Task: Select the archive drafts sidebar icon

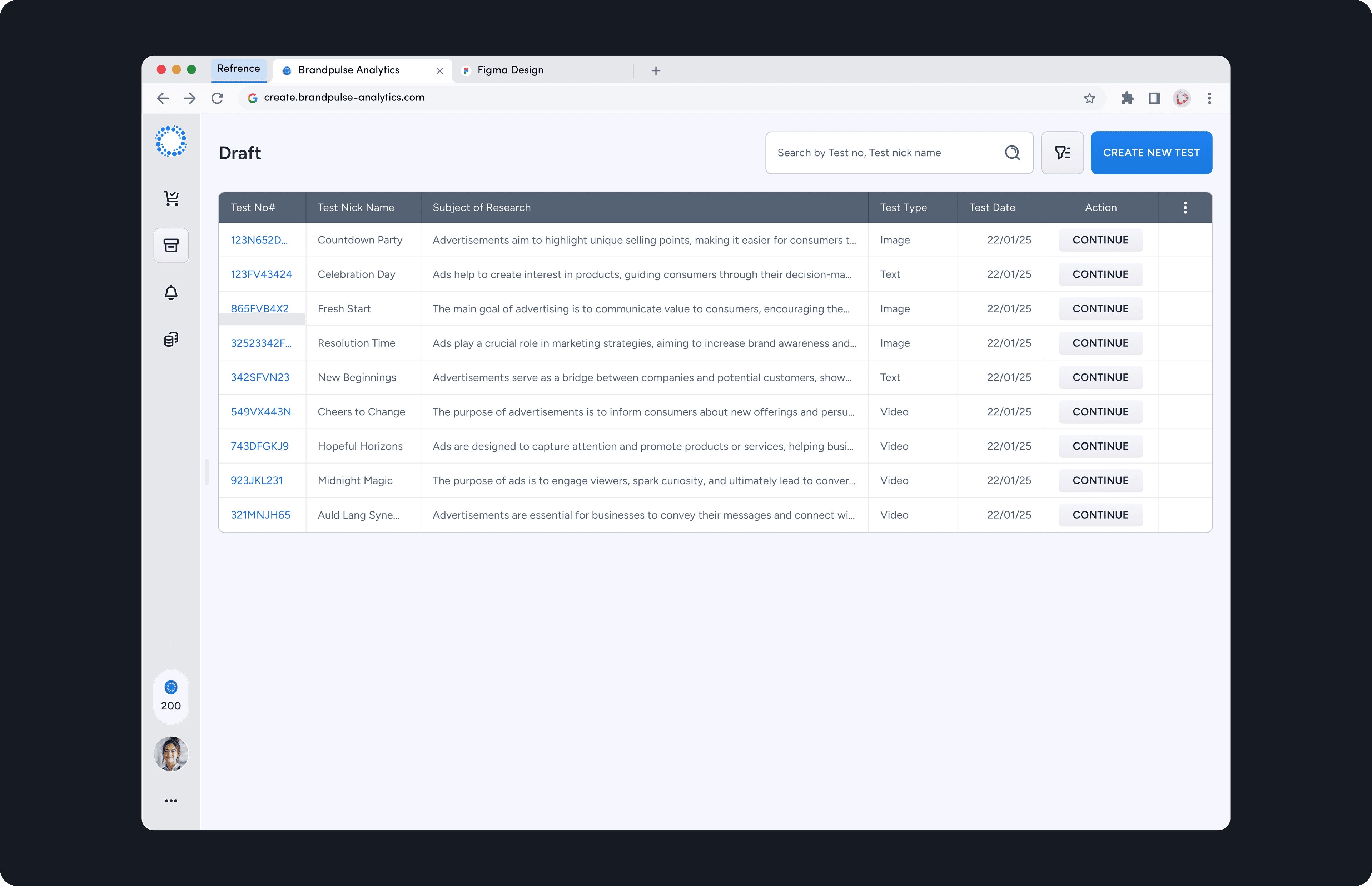Action: click(x=171, y=246)
